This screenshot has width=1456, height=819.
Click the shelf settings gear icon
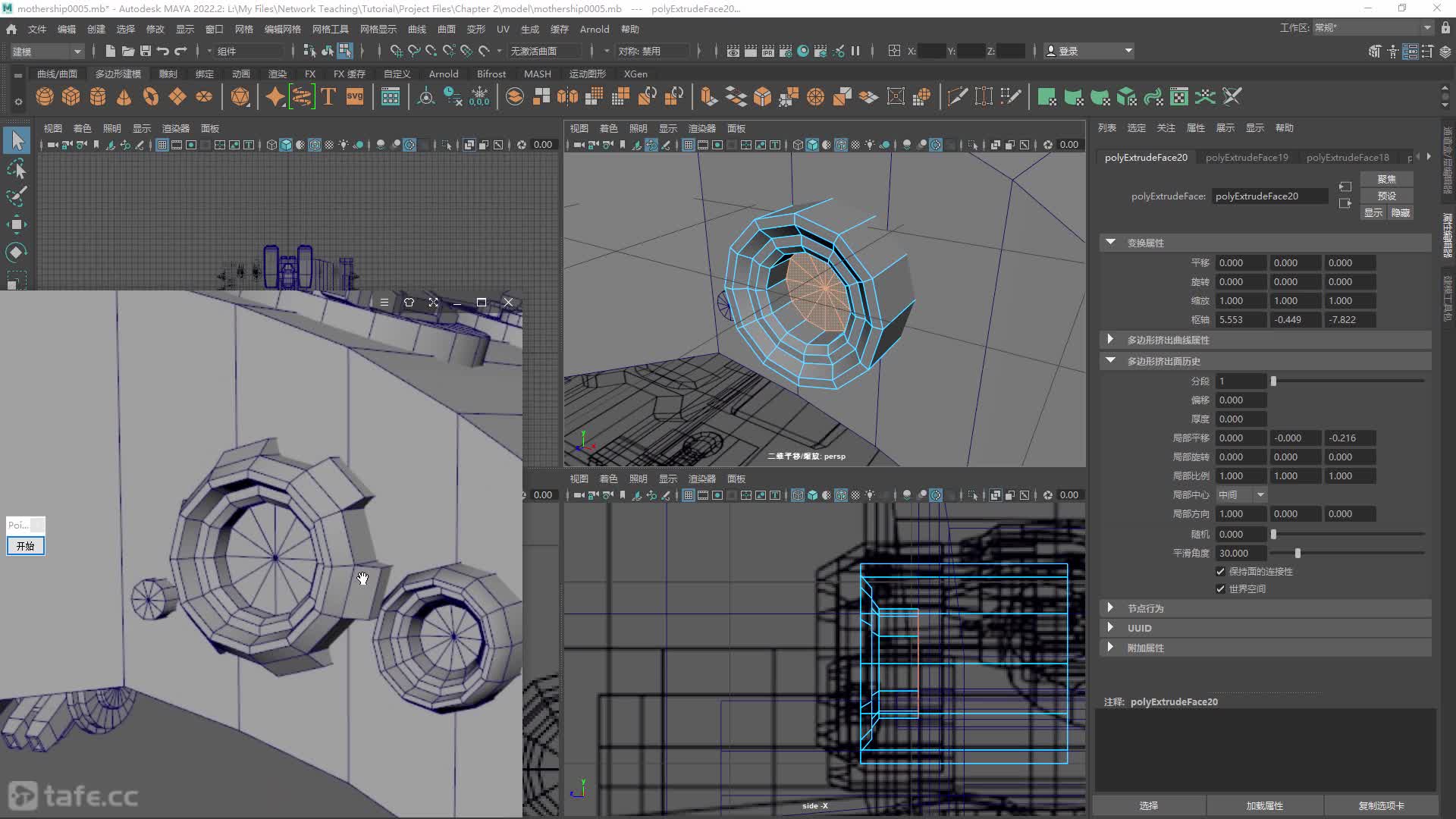tap(18, 102)
